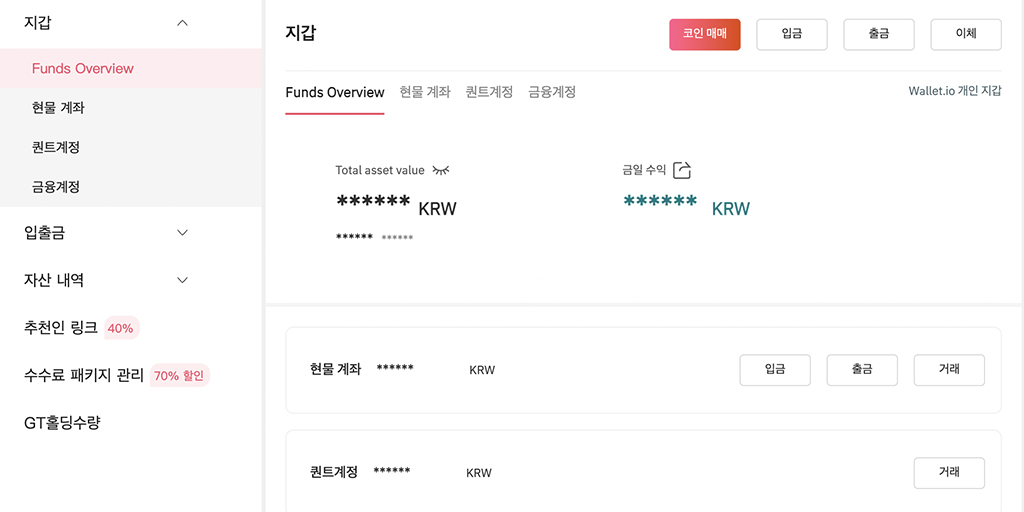Open 추천인 링크 with 40% badge
Screen dimensions: 1024x512
(x=62, y=327)
